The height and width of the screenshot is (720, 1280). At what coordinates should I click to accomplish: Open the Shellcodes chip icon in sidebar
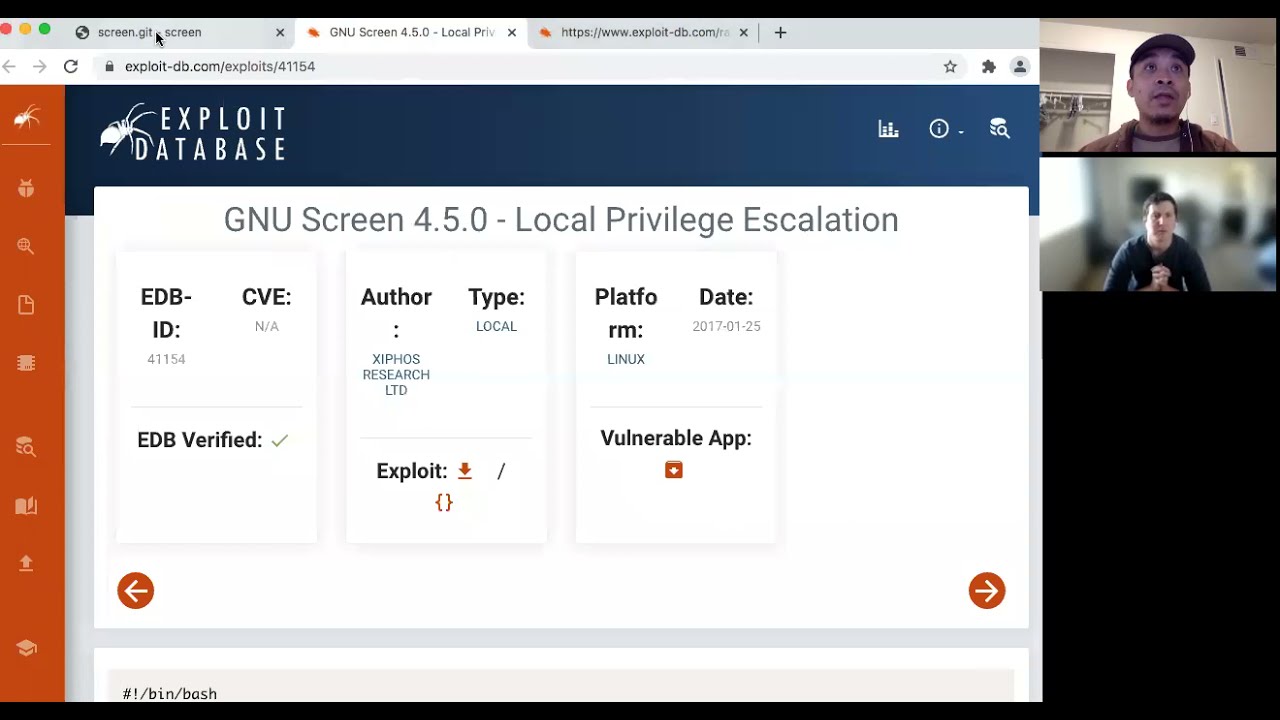(x=26, y=363)
